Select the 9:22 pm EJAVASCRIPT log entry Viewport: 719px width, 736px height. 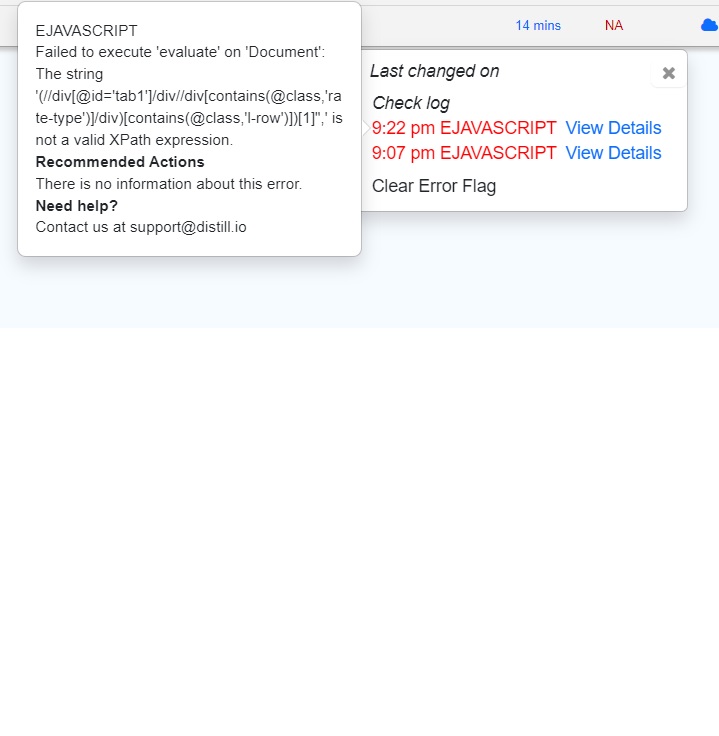click(464, 128)
